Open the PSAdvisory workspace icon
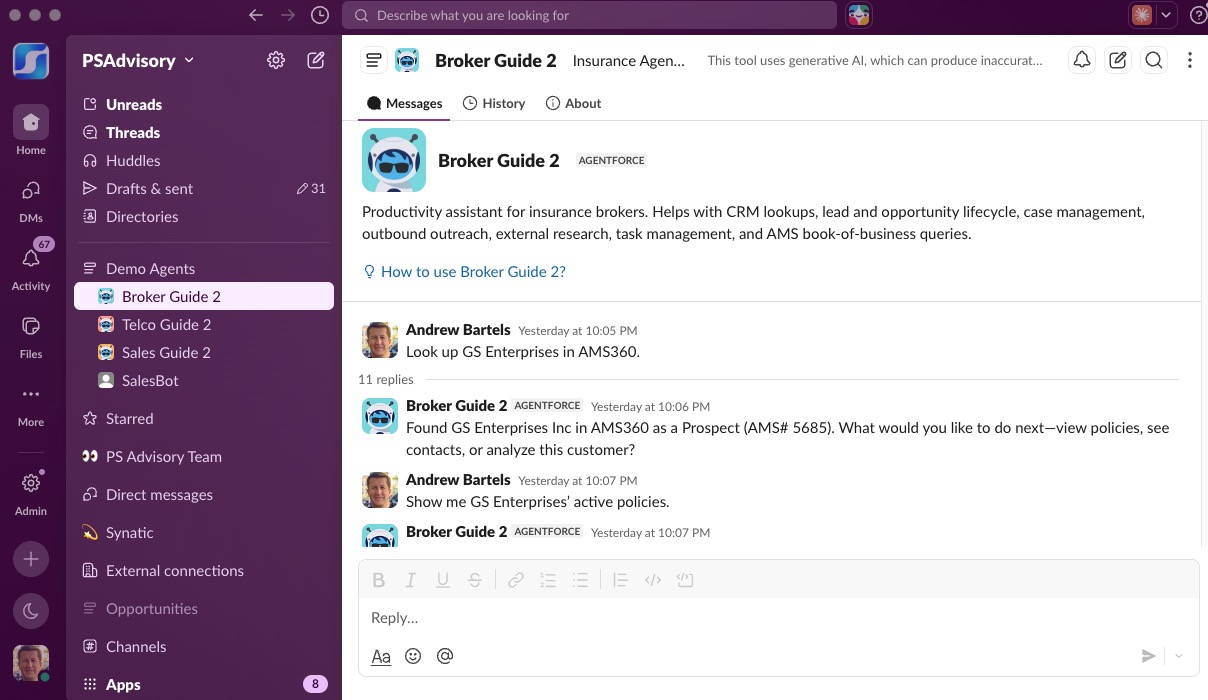Image resolution: width=1208 pixels, height=700 pixels. tap(31, 60)
